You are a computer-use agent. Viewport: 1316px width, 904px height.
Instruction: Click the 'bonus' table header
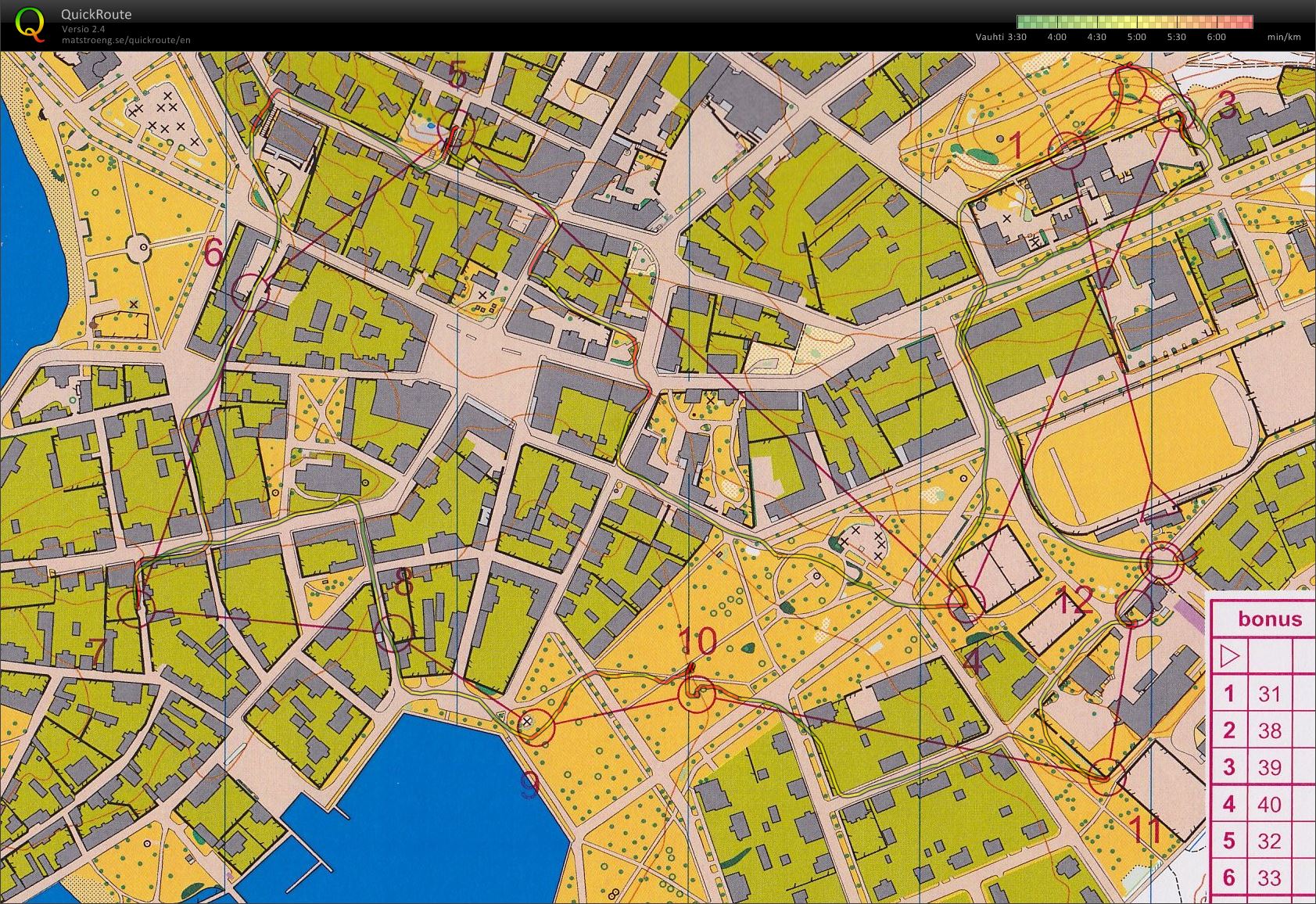(1269, 619)
